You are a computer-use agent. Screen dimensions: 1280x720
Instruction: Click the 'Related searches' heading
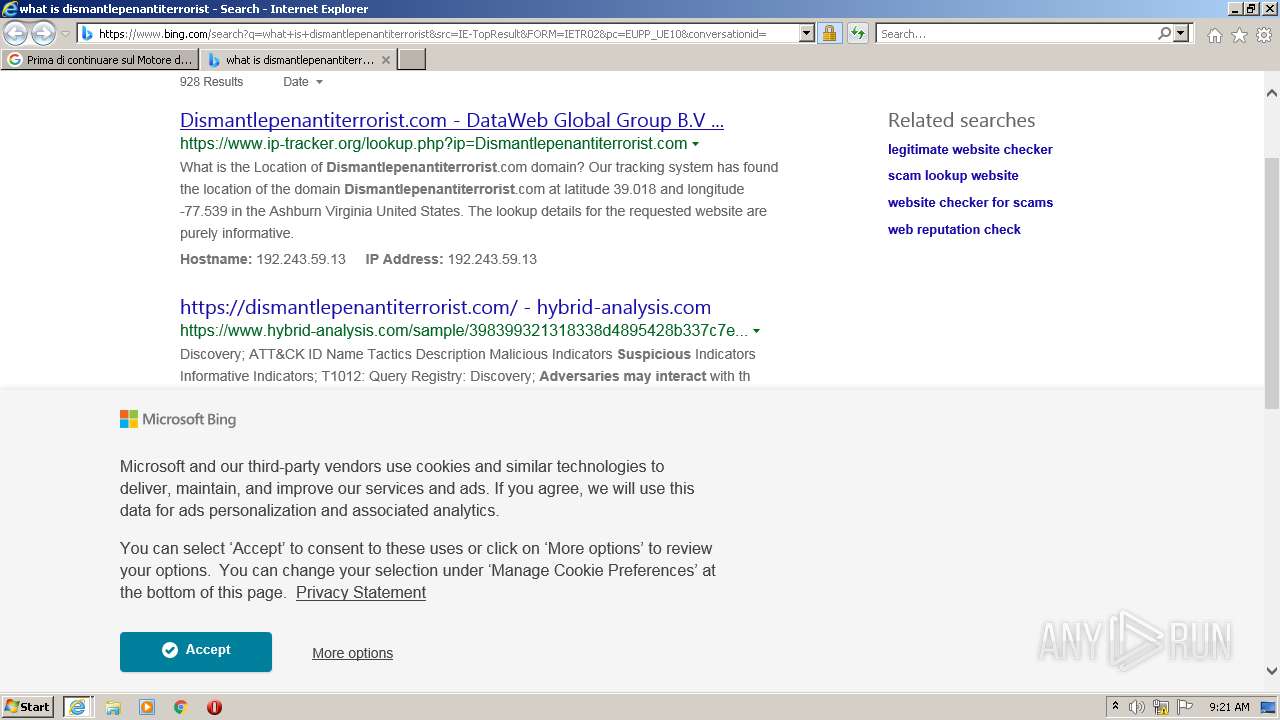point(961,120)
